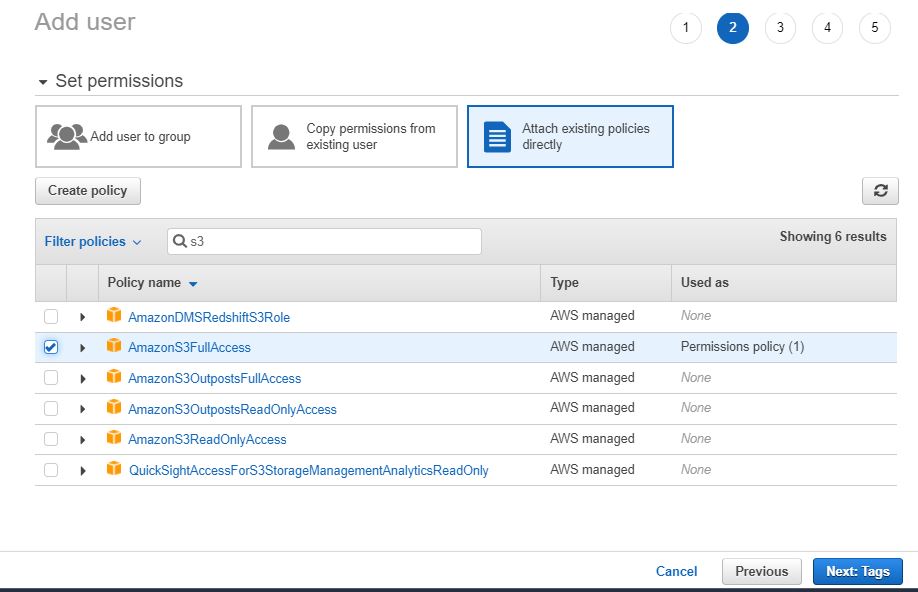The height and width of the screenshot is (592, 918).
Task: Expand details for AmazonS3FullAccess policy
Action: pos(83,346)
